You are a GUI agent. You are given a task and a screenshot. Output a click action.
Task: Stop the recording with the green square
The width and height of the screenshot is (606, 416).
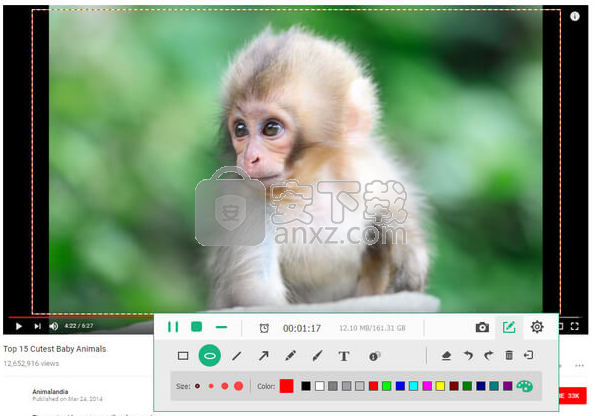coord(197,327)
